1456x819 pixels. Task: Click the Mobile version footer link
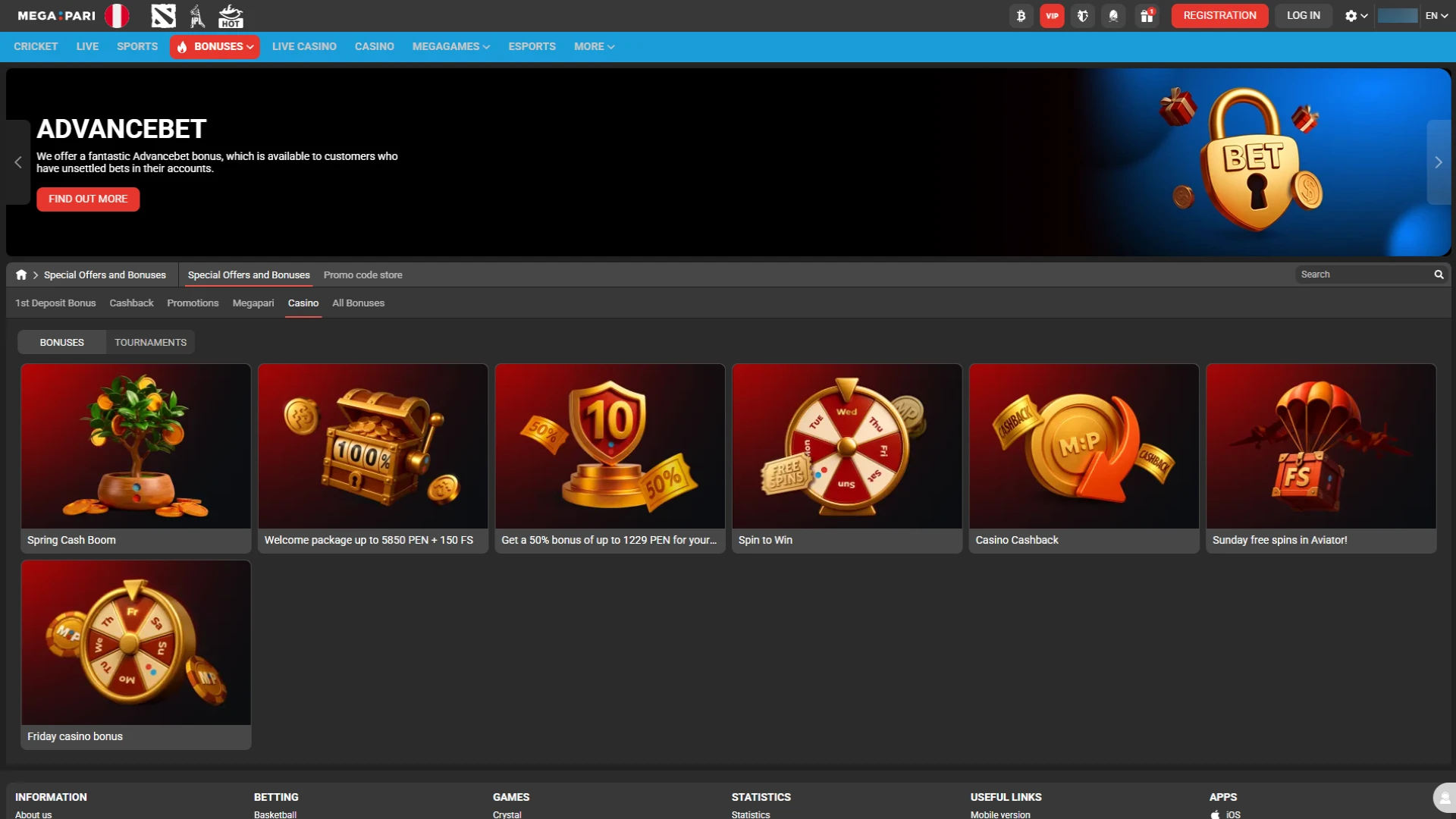click(x=1000, y=814)
